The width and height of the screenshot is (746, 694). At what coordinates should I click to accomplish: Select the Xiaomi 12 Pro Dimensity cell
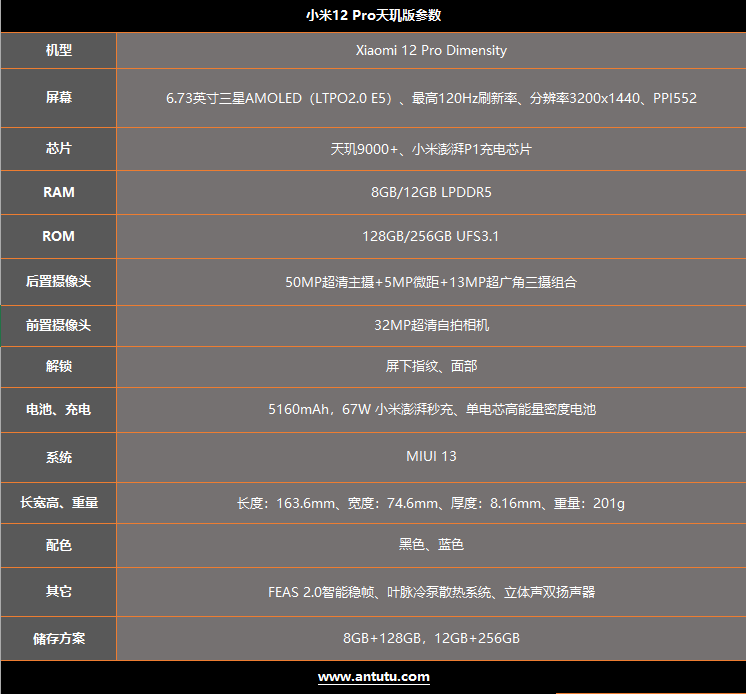coord(431,50)
